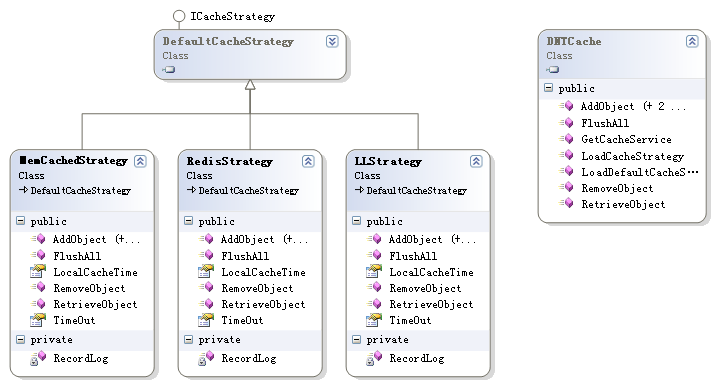The image size is (715, 385).
Task: Click FlushAll method icon in LLStrategy
Action: click(x=375, y=255)
